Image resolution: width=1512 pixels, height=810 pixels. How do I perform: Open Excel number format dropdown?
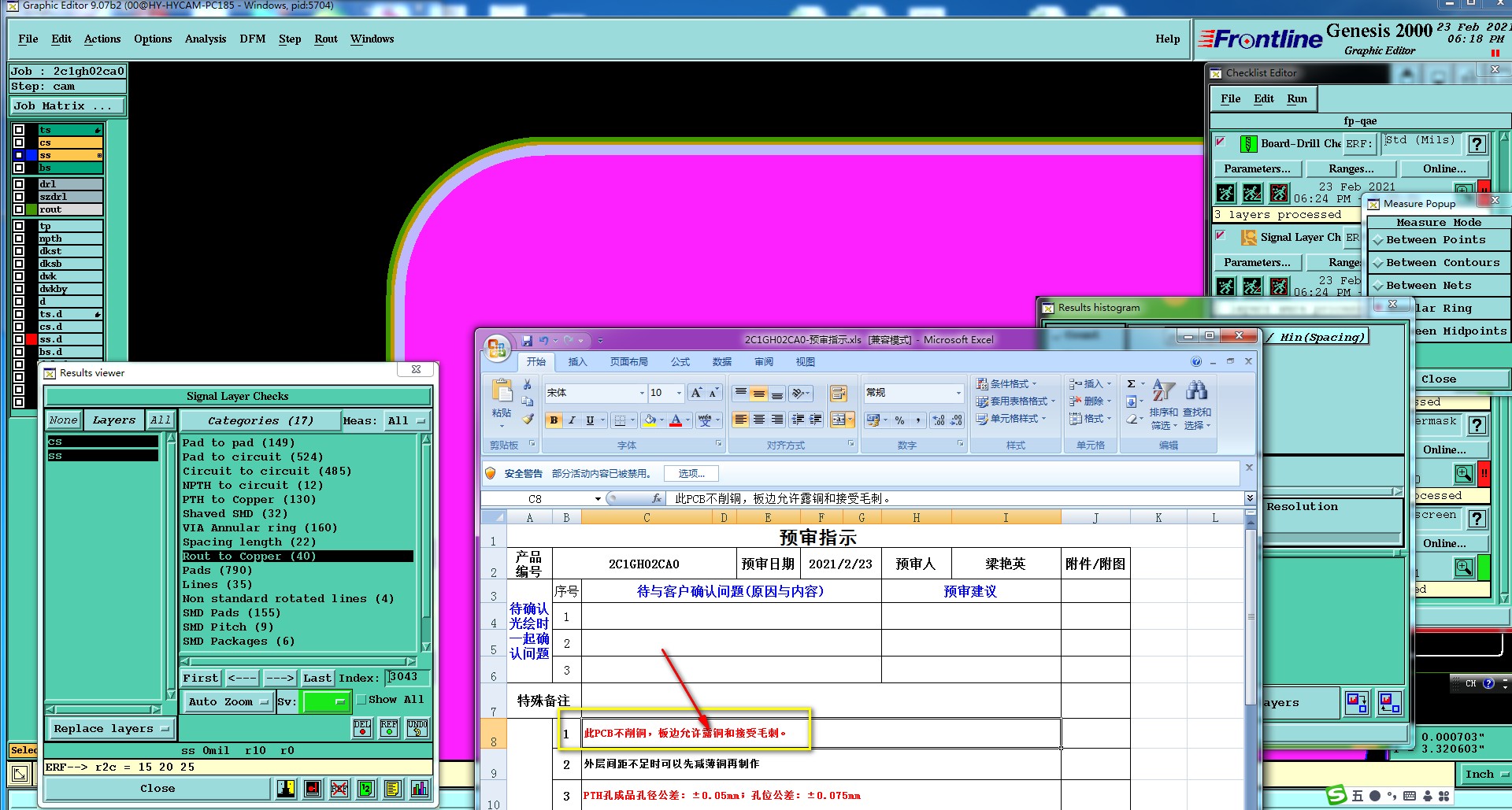(x=958, y=393)
